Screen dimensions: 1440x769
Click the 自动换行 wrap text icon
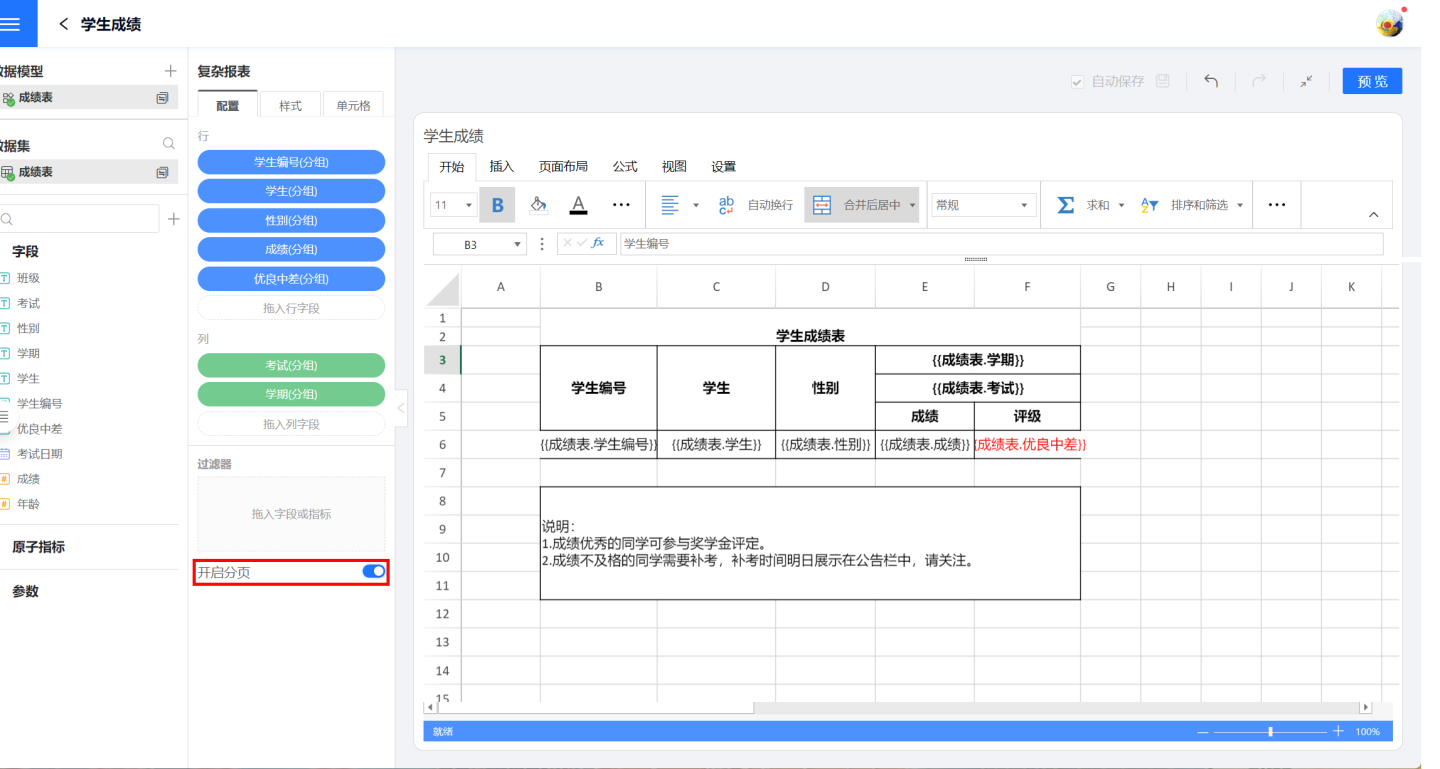[x=727, y=205]
